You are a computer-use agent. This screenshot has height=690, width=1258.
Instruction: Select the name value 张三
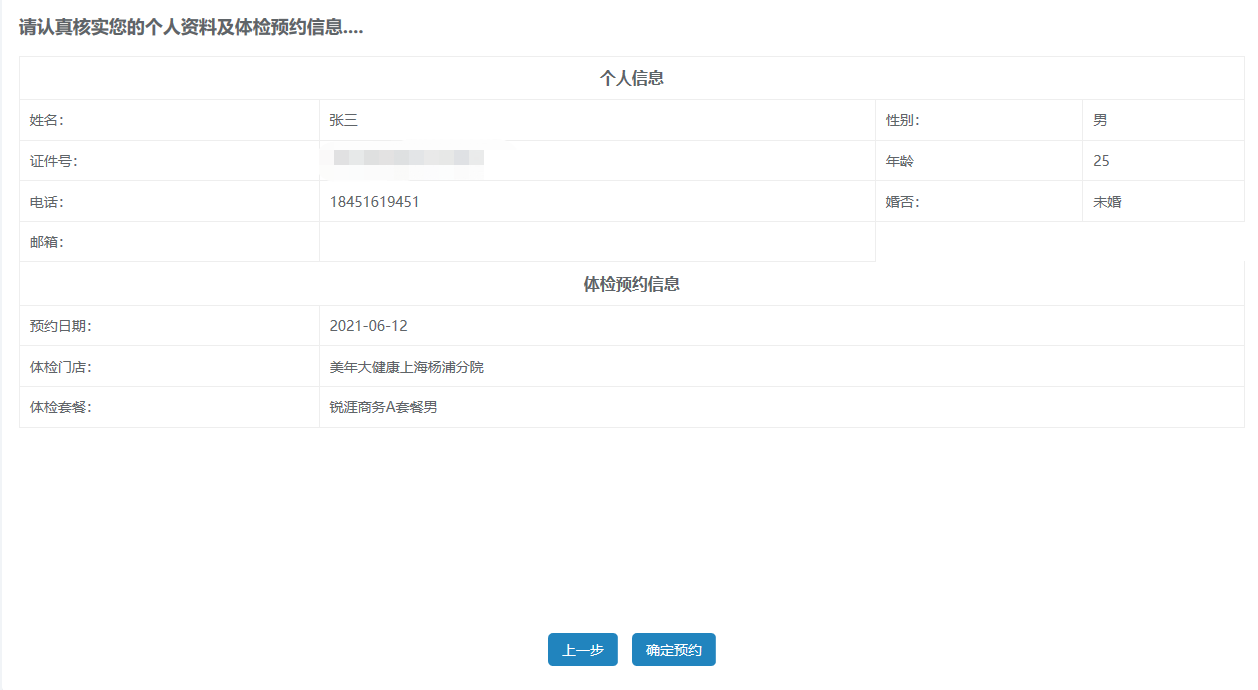(x=343, y=120)
